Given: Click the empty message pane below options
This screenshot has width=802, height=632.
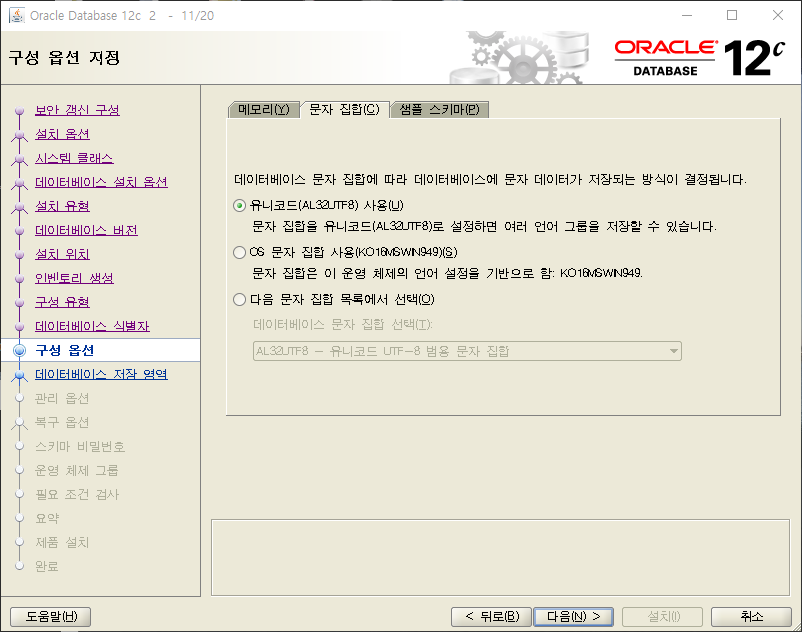Looking at the screenshot, I should pyautogui.click(x=500, y=558).
